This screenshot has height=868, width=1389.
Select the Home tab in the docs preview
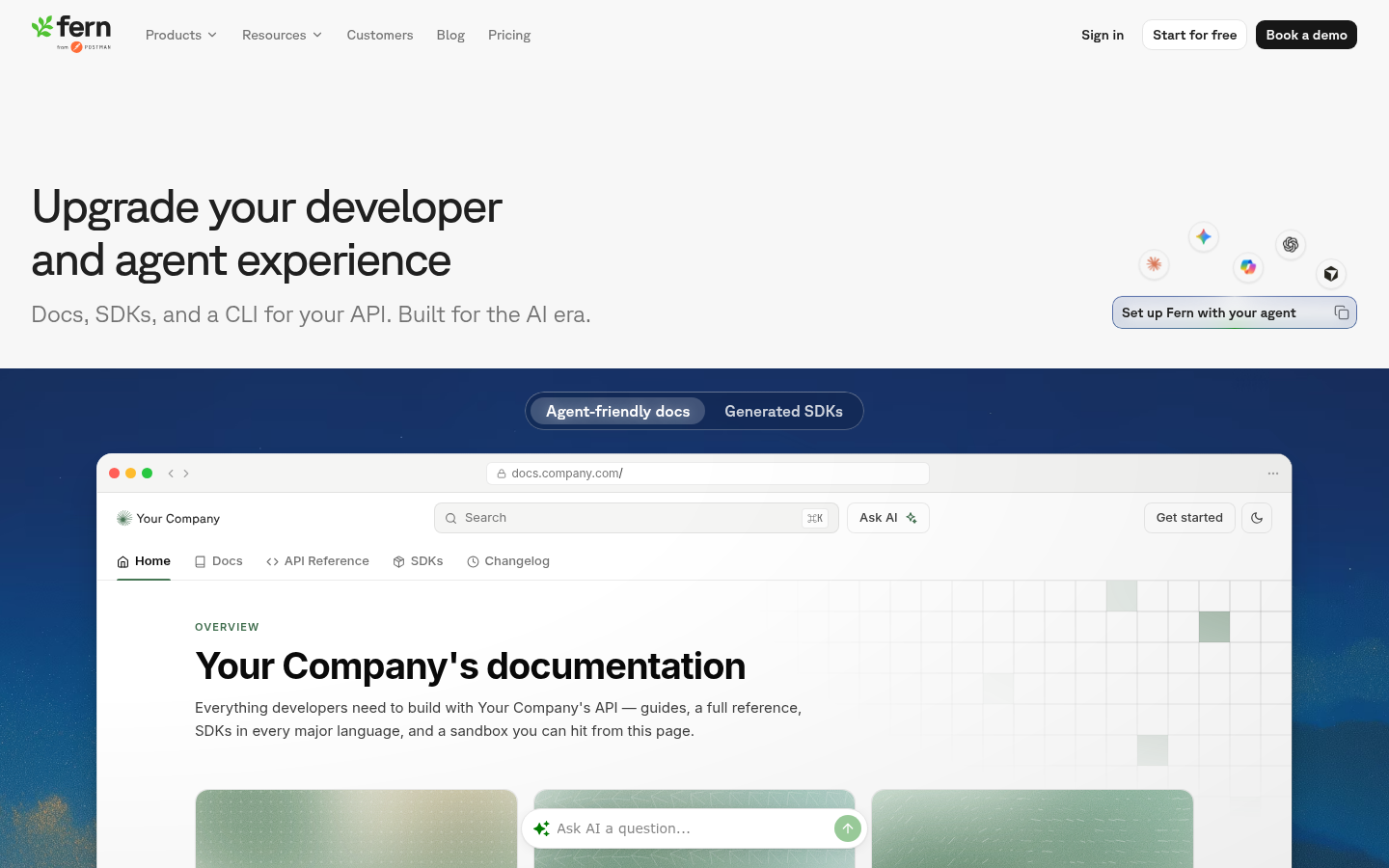pyautogui.click(x=144, y=561)
